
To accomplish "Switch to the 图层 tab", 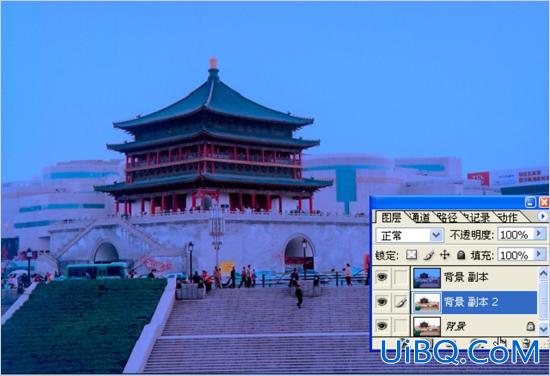I will tap(391, 217).
